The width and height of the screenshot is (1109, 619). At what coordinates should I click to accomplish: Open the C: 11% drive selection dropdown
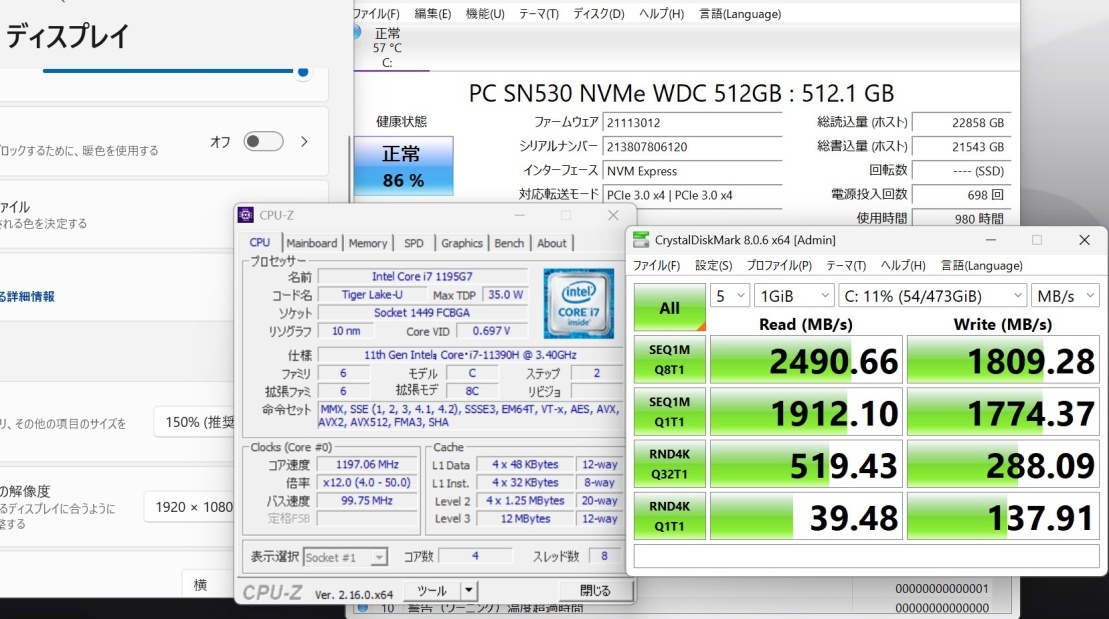[x=933, y=296]
